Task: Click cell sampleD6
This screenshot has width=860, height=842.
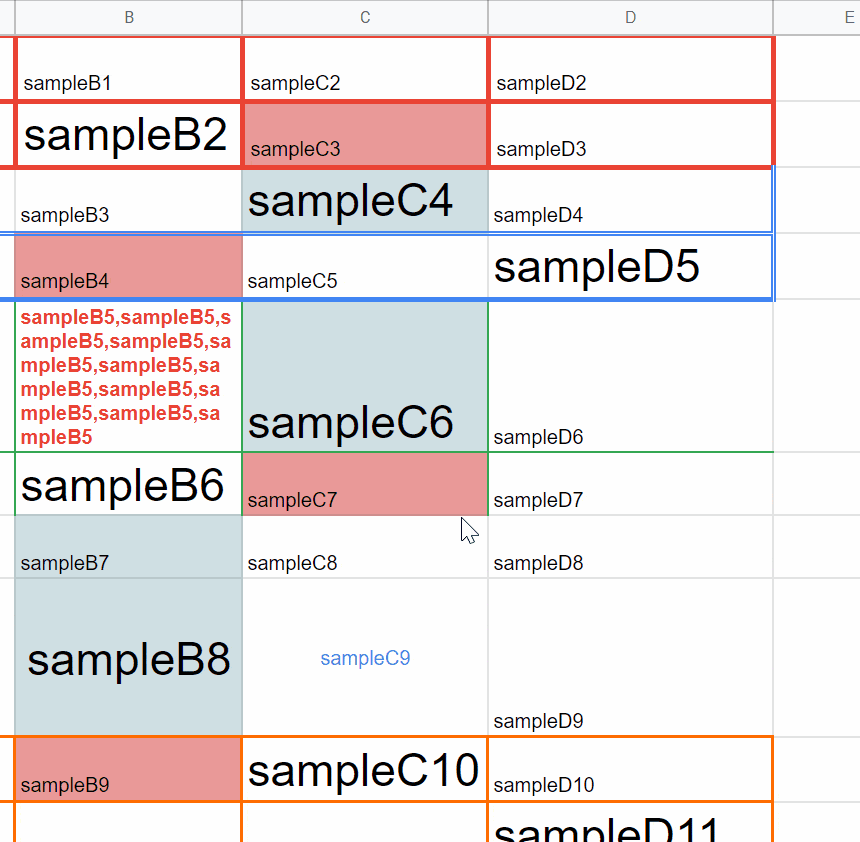Action: coord(630,376)
